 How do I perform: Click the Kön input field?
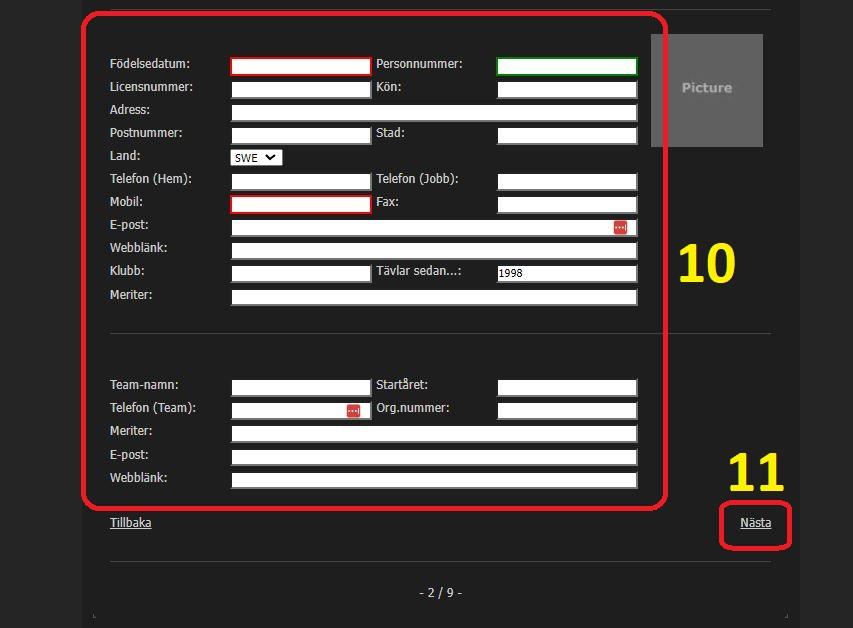566,90
